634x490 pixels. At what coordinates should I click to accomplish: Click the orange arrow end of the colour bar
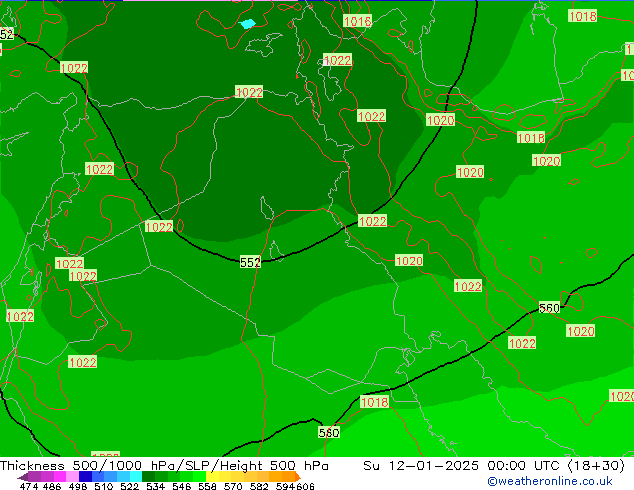pyautogui.click(x=298, y=476)
